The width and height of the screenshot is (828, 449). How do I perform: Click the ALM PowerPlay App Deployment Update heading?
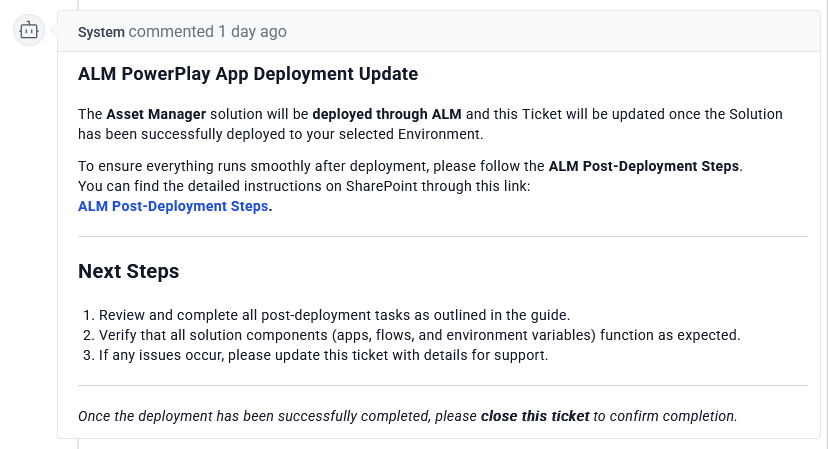[x=248, y=74]
